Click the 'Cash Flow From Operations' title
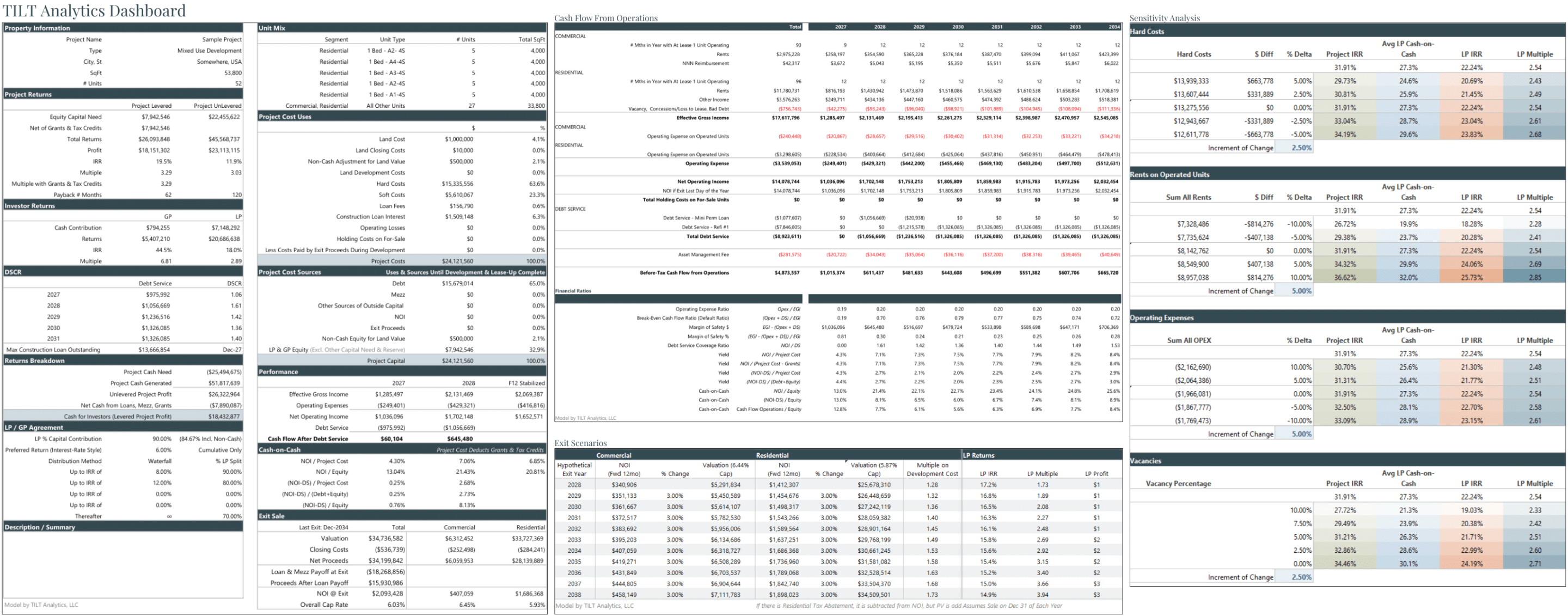This screenshot has width=1568, height=616. click(605, 19)
